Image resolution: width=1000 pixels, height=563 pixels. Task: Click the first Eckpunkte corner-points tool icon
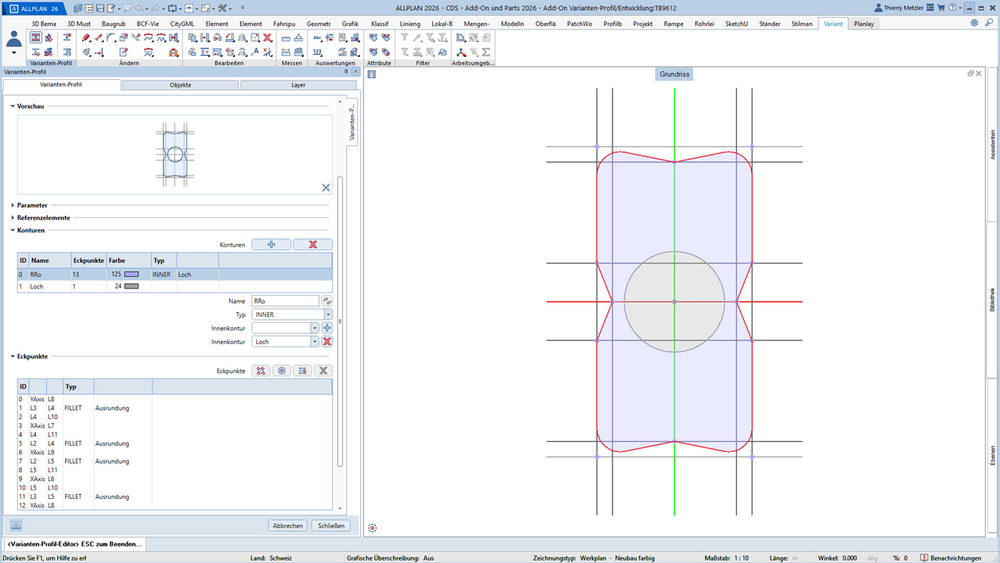(260, 370)
